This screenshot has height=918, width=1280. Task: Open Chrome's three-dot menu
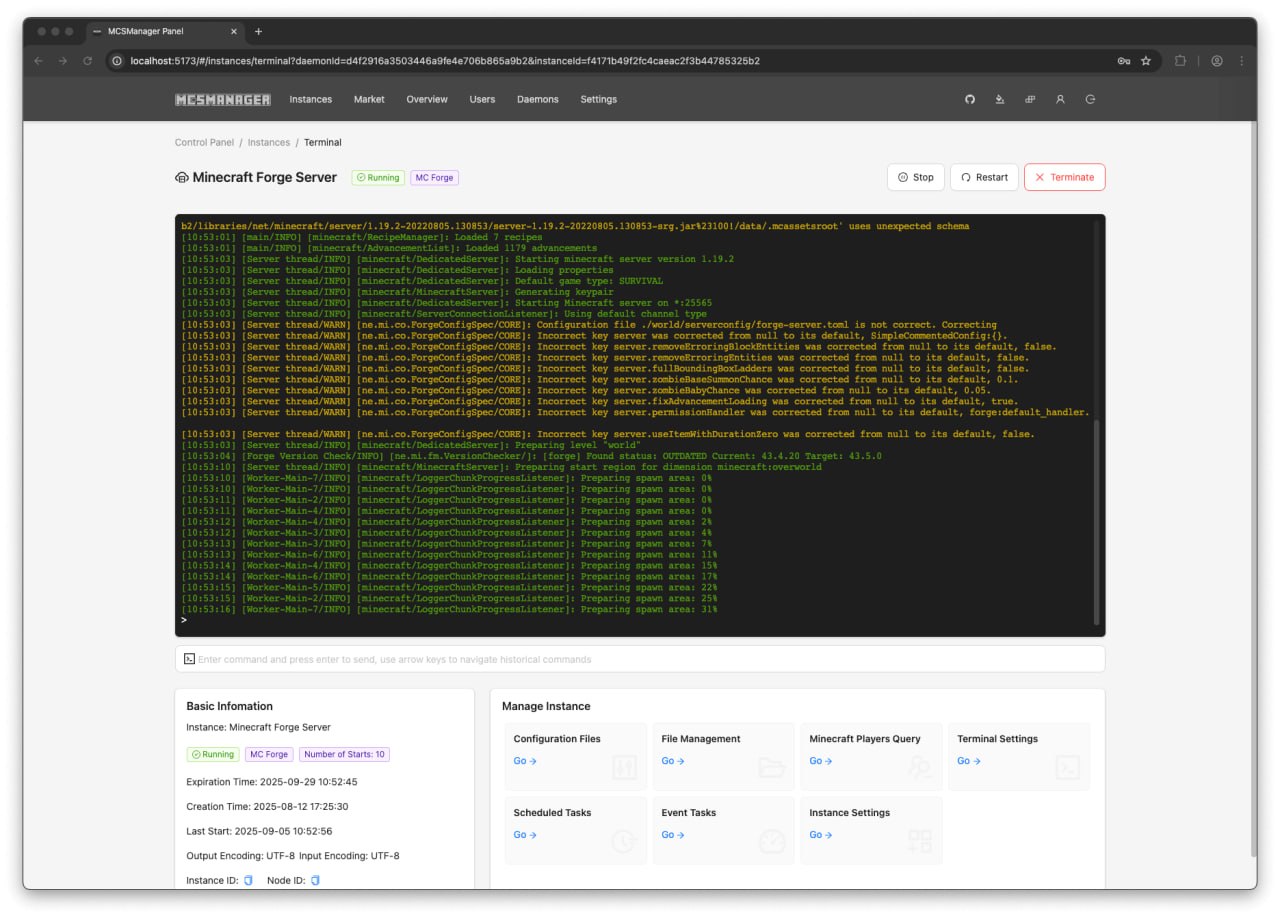(1242, 61)
